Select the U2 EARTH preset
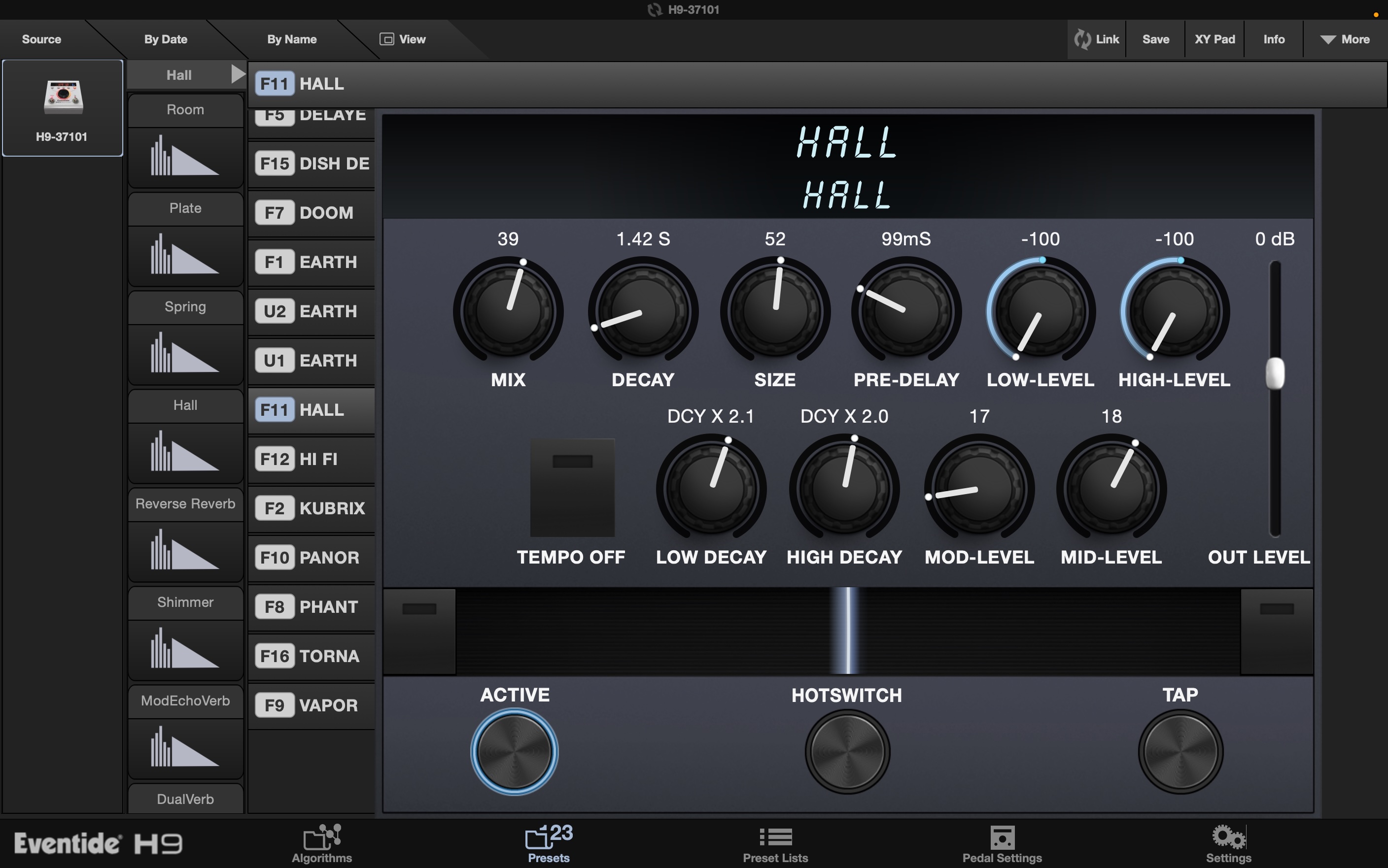The height and width of the screenshot is (868, 1388). click(312, 312)
